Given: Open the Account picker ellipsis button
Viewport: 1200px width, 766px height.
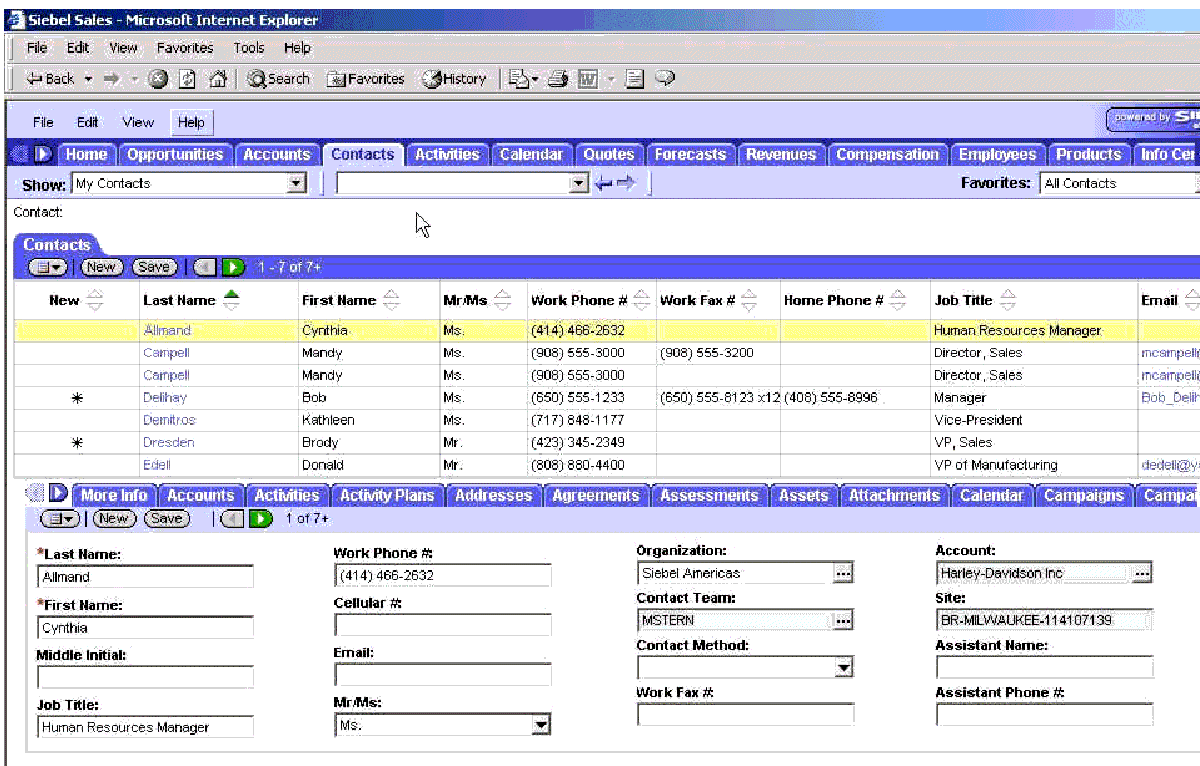Looking at the screenshot, I should [x=1142, y=573].
